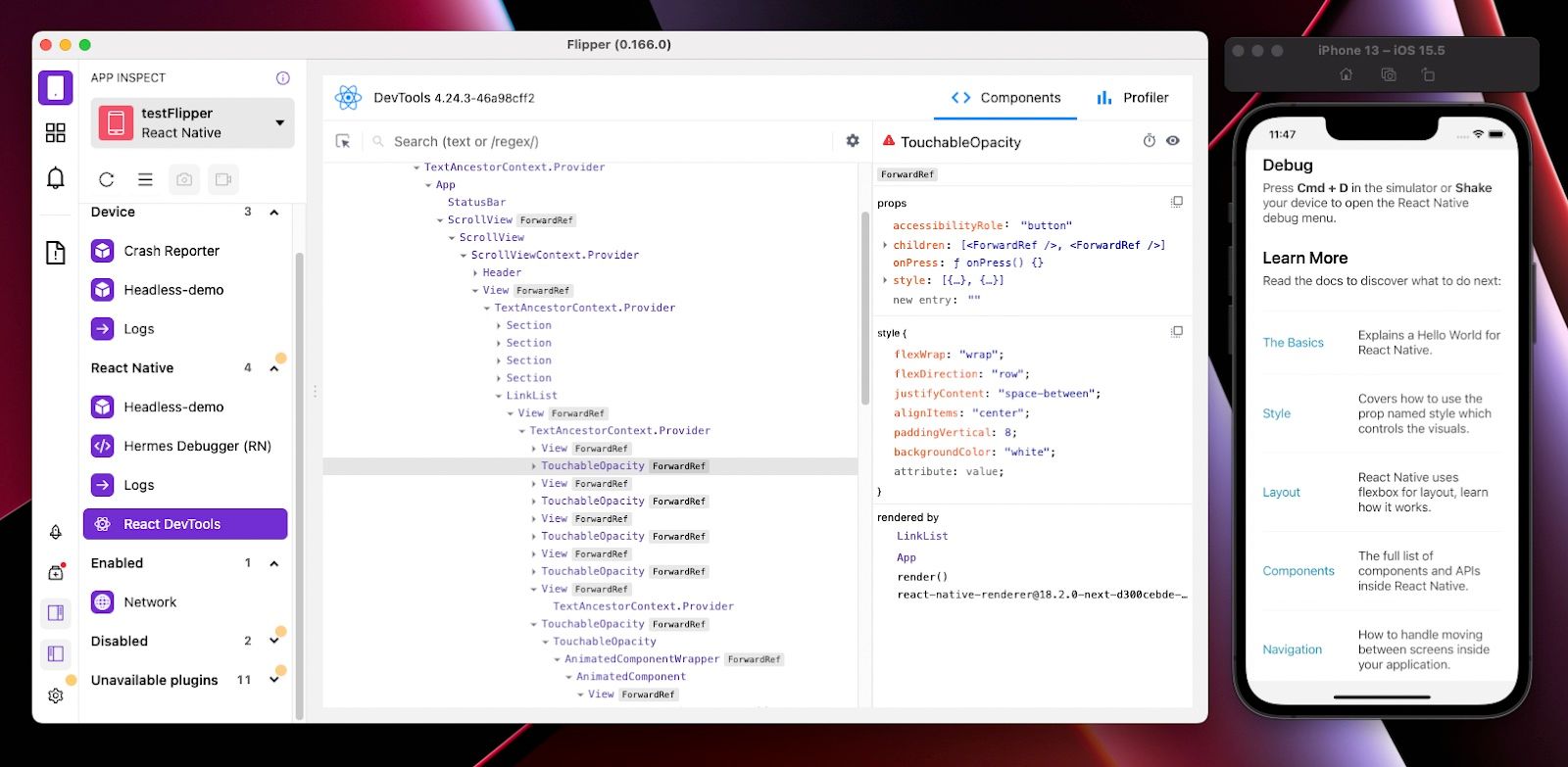This screenshot has height=767, width=1568.
Task: Click the new entry prop field
Action: click(x=974, y=301)
